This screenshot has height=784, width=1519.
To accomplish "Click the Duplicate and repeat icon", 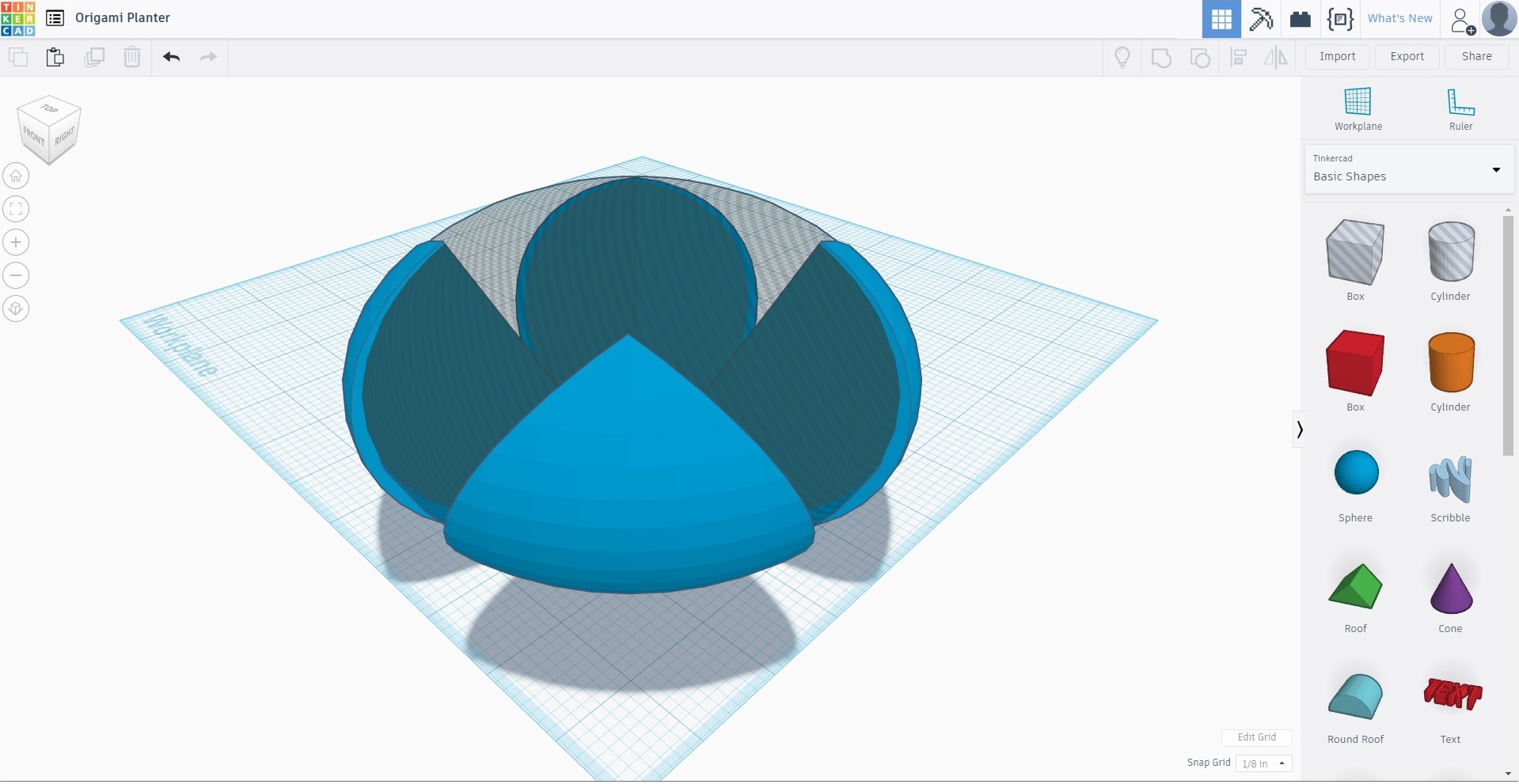I will [94, 57].
